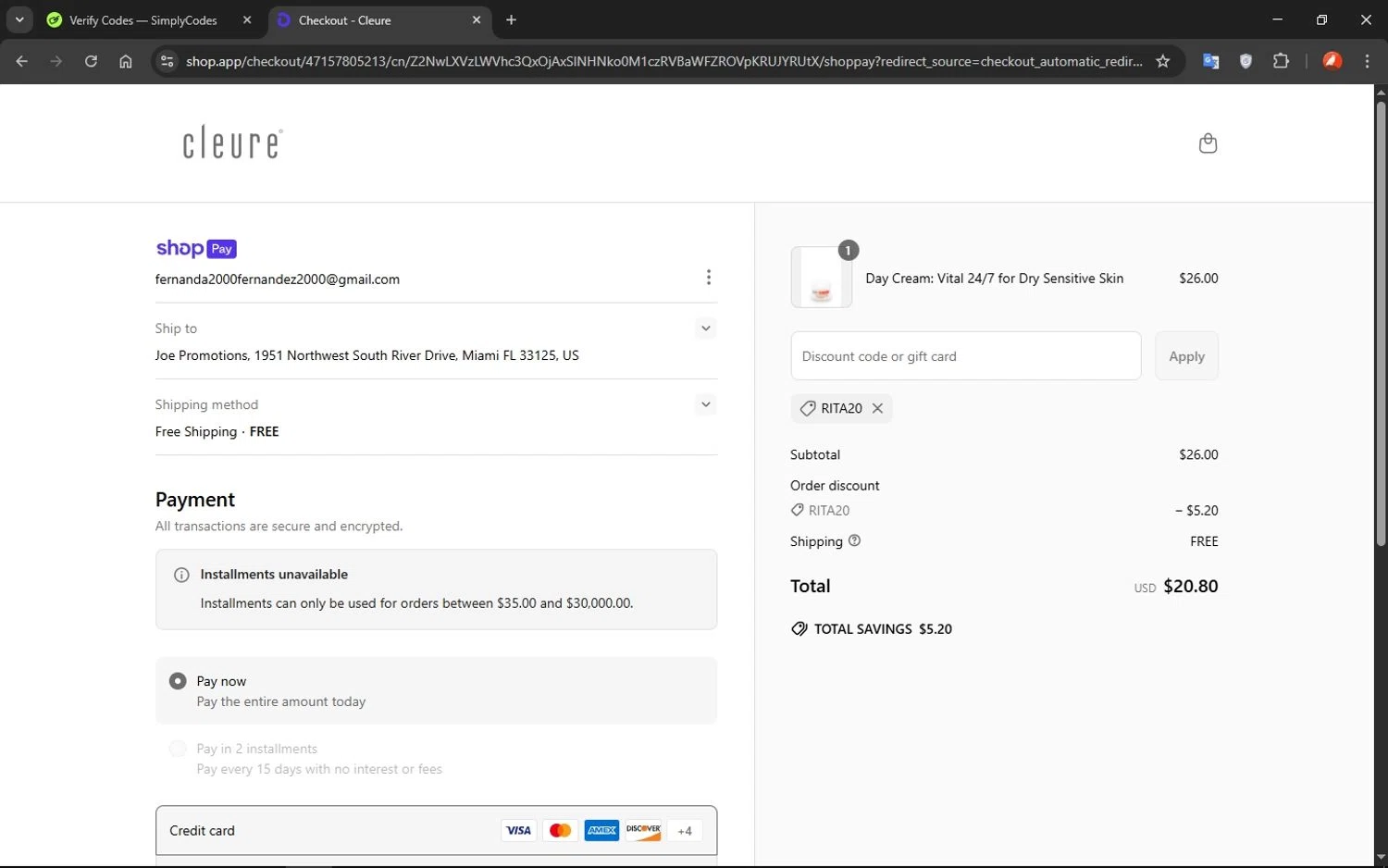1388x868 pixels.
Task: View site information icon in address bar
Action: [167, 61]
